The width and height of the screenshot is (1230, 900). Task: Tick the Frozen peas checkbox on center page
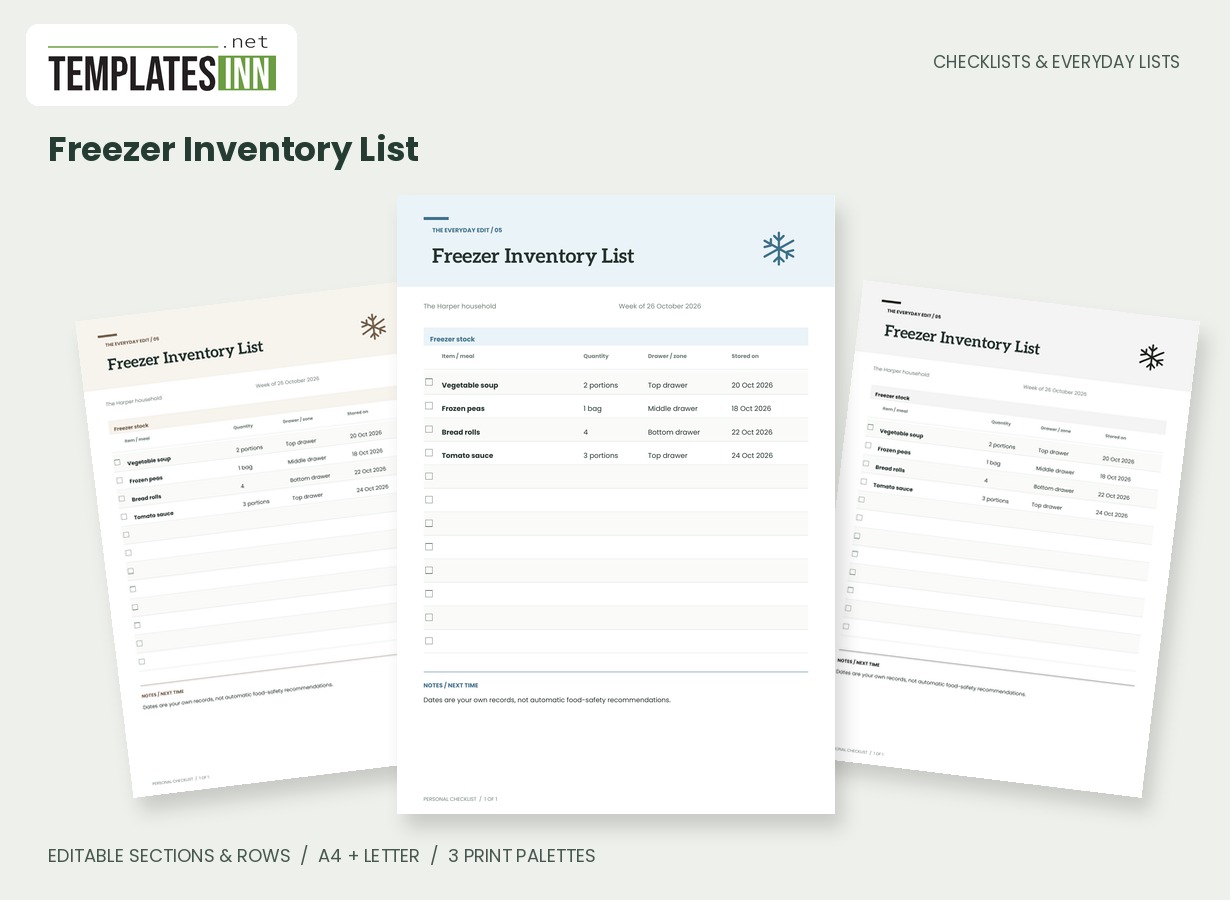429,406
